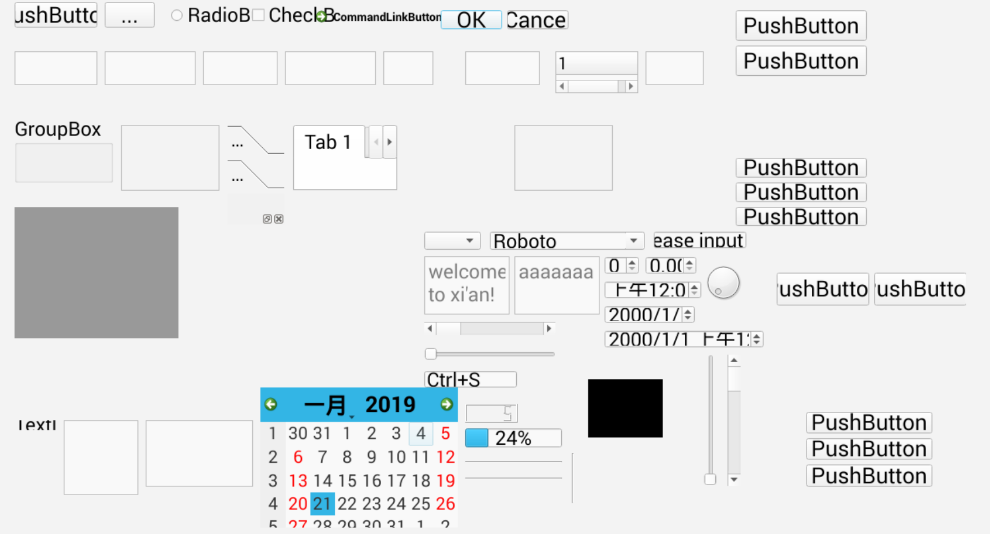Image resolution: width=990 pixels, height=534 pixels.
Task: Click the 'welcome to xi'an!' text box
Action: 467,285
